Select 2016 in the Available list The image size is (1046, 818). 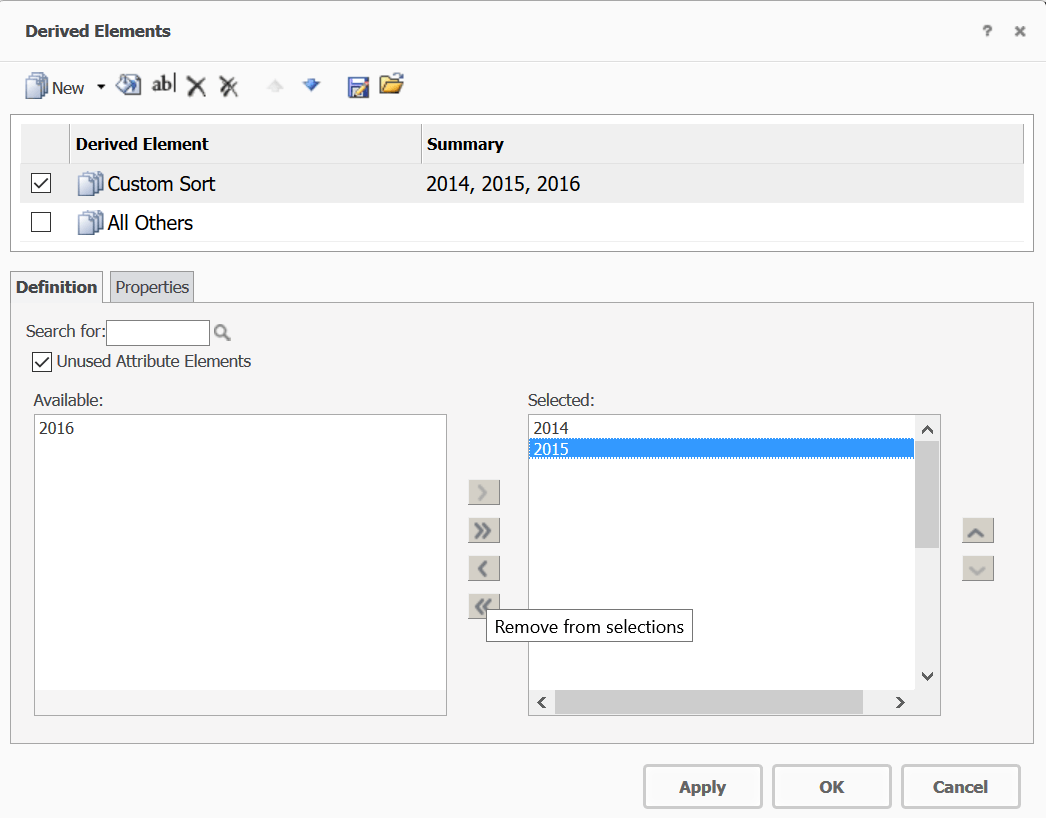[57, 428]
